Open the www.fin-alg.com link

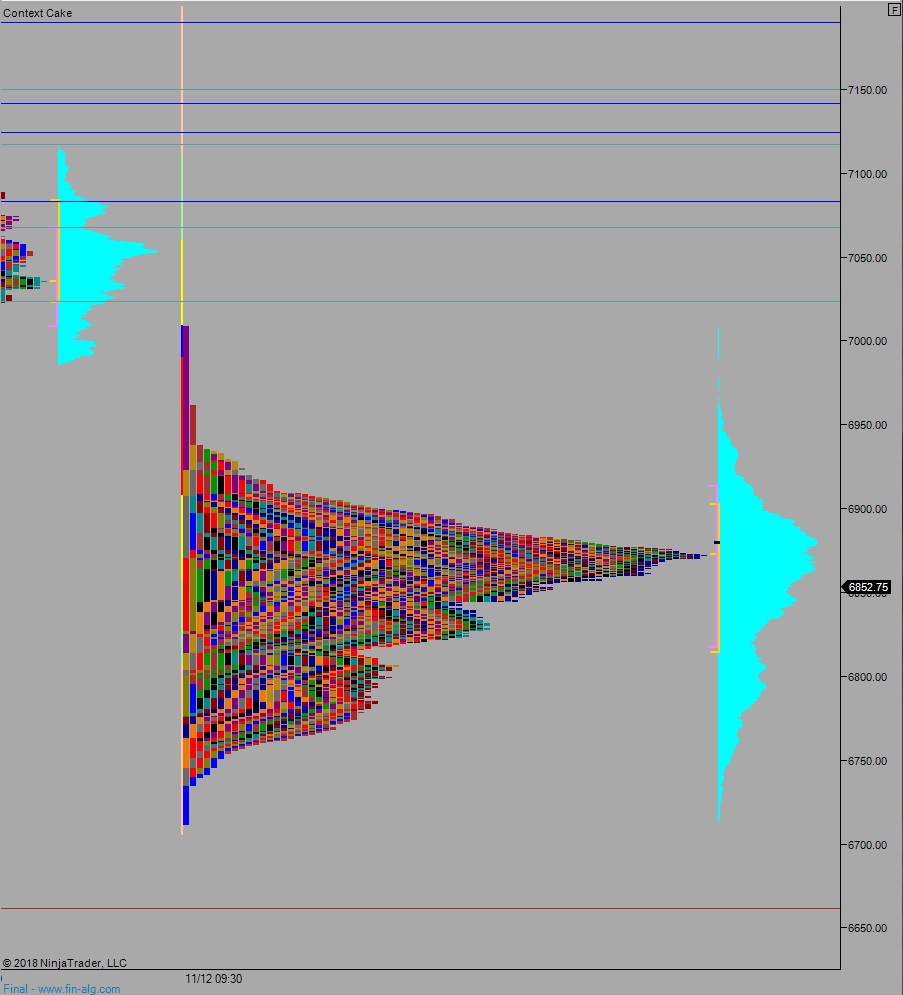79,989
